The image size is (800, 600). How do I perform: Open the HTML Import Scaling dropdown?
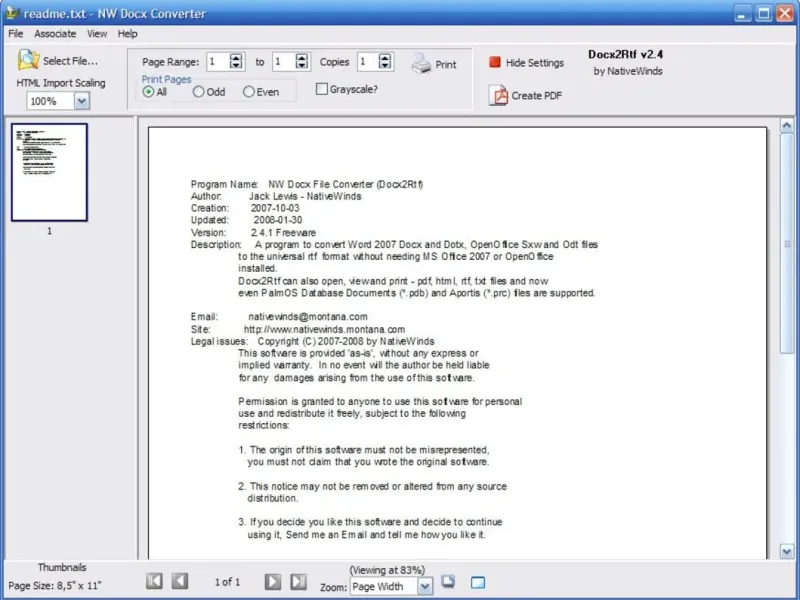coord(82,101)
